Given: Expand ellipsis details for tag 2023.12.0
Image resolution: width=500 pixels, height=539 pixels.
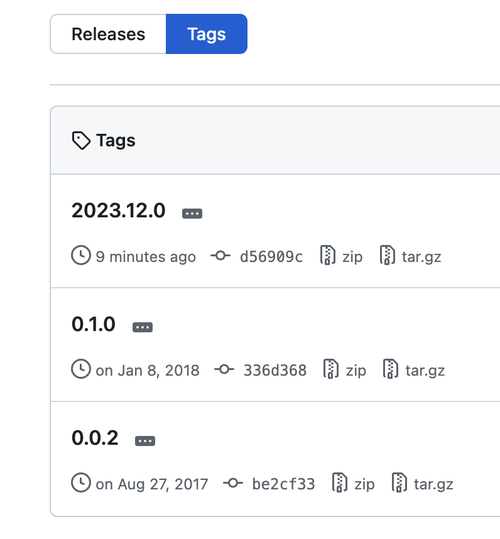Looking at the screenshot, I should 192,213.
